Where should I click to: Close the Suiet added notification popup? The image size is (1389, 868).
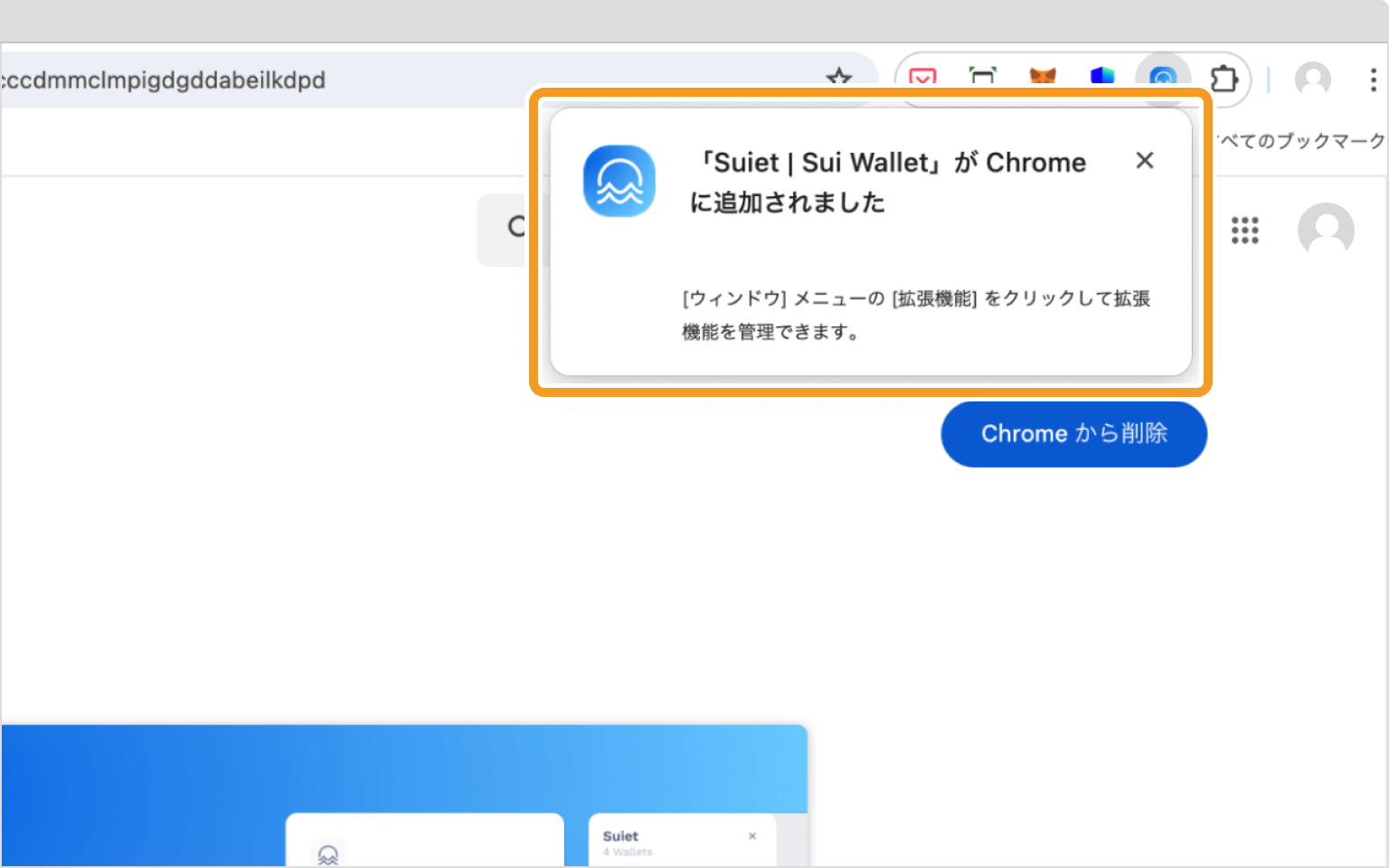(1145, 161)
